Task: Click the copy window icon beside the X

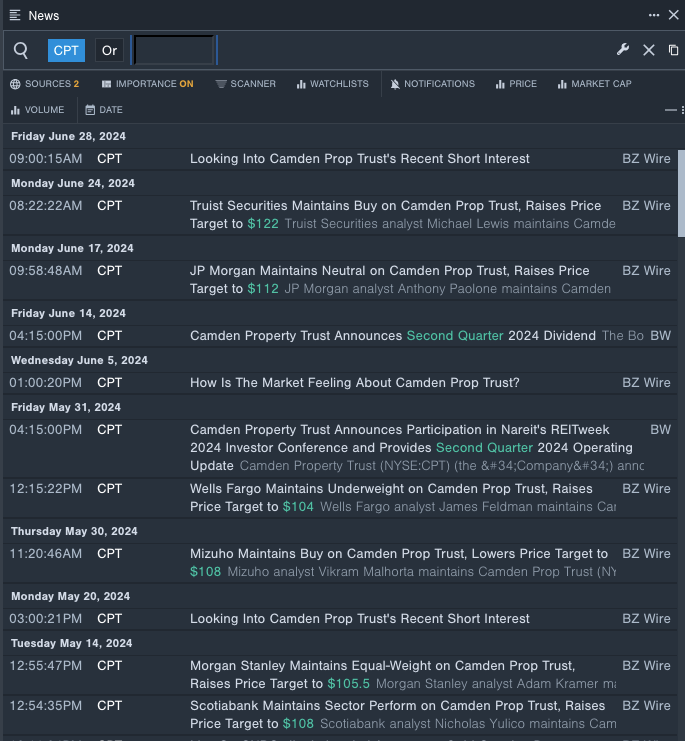Action: (x=673, y=50)
